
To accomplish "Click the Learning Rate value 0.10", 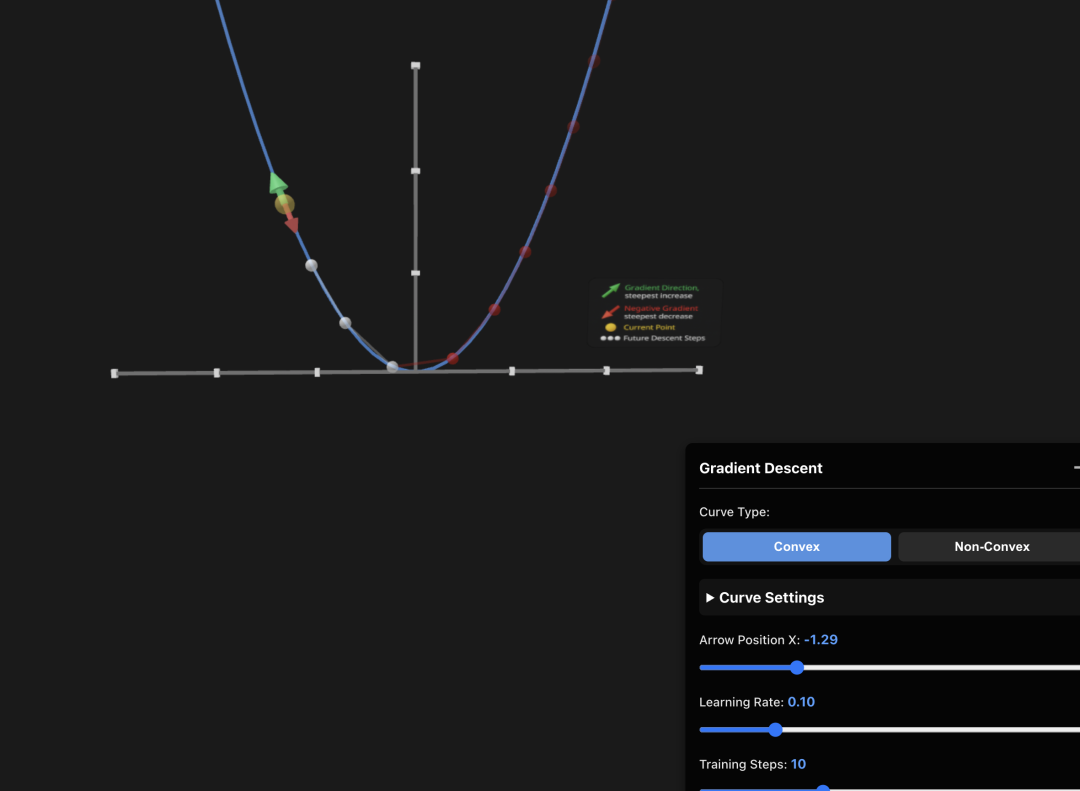I will tap(801, 701).
